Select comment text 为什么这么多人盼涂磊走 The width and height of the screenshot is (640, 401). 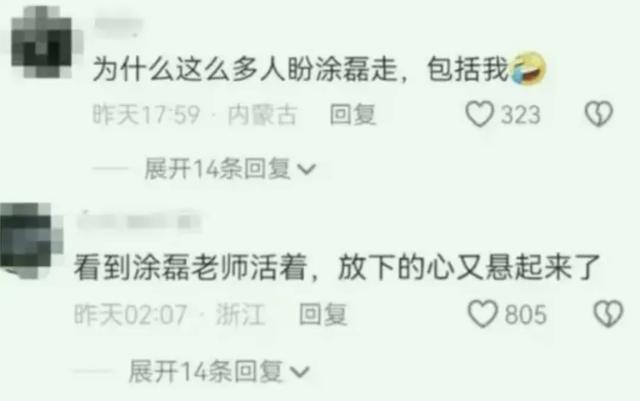click(x=244, y=69)
